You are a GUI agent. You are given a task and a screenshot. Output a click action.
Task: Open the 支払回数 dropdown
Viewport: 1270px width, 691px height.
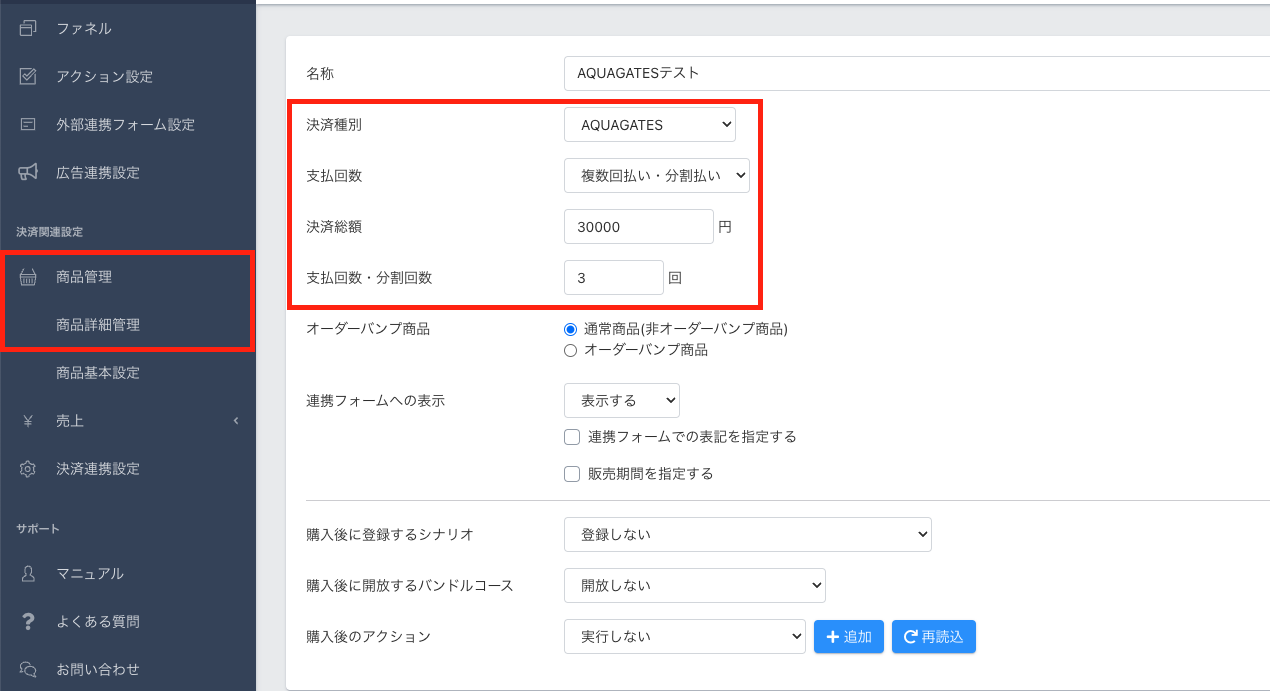[x=656, y=175]
